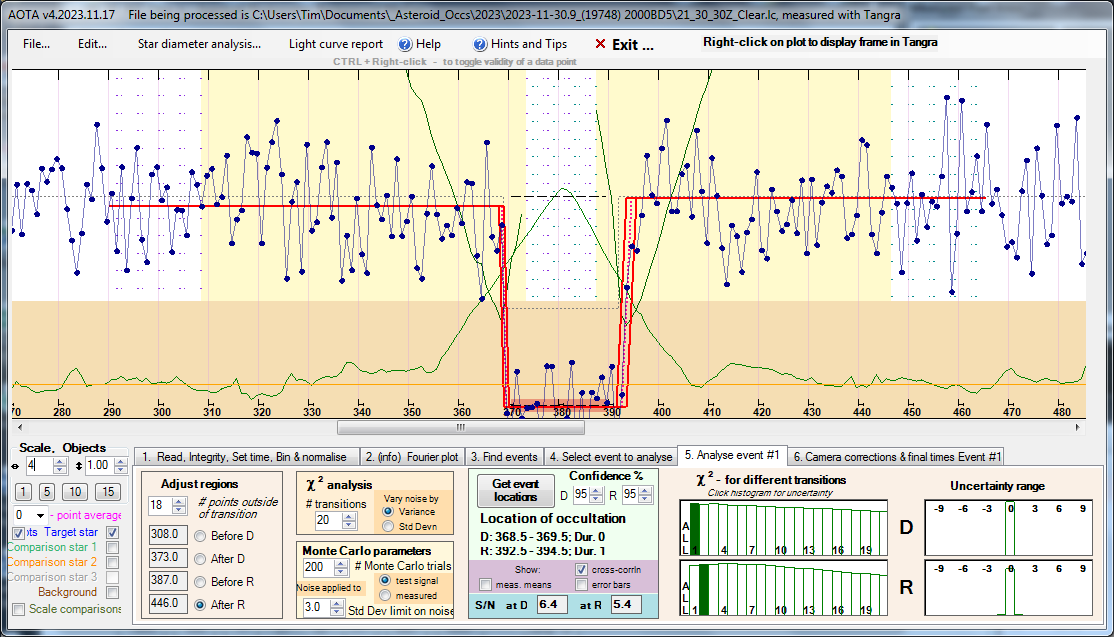Open the File... menu
This screenshot has width=1114, height=637.
36,44
